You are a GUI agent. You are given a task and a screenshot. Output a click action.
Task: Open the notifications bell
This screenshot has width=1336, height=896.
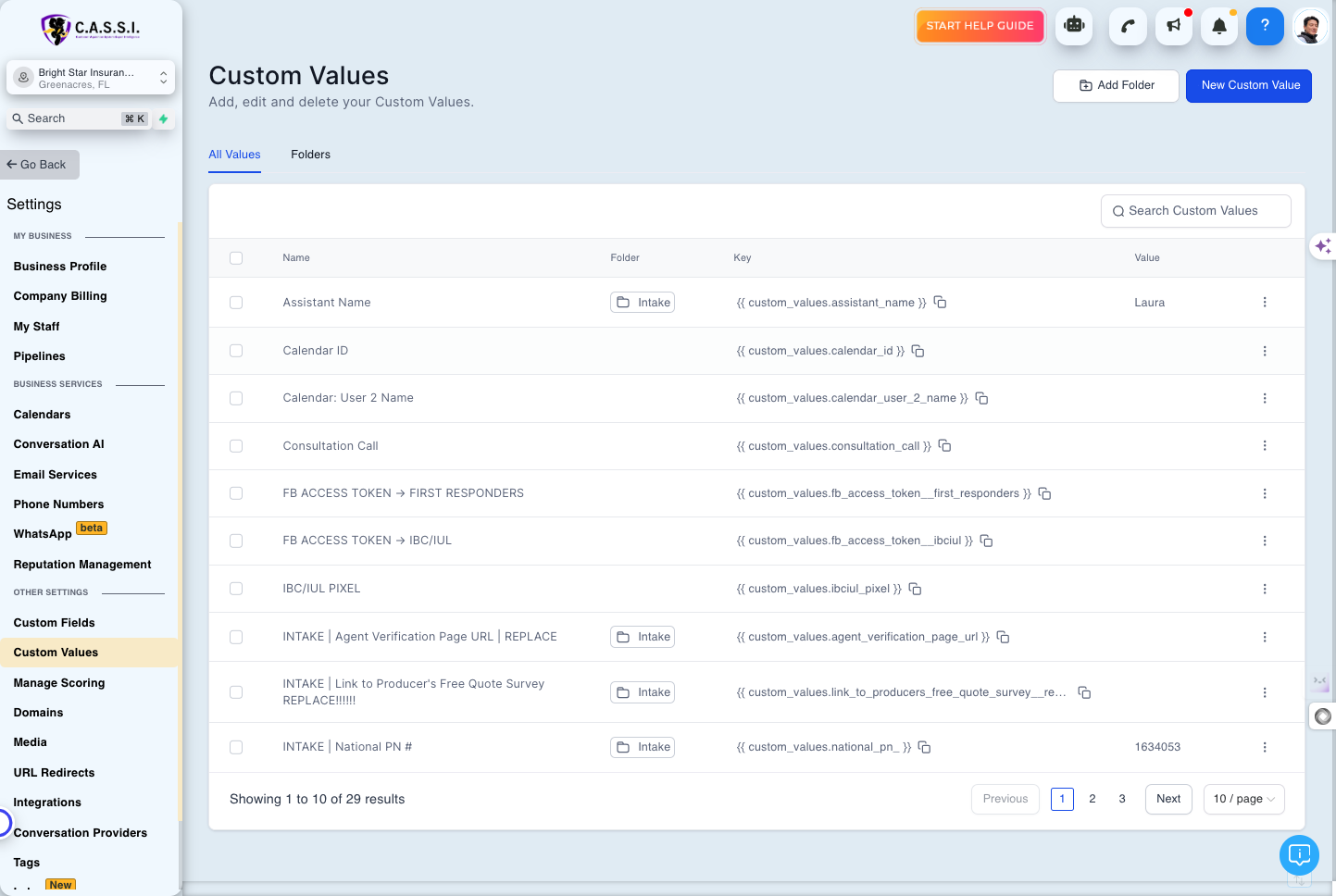[x=1219, y=26]
